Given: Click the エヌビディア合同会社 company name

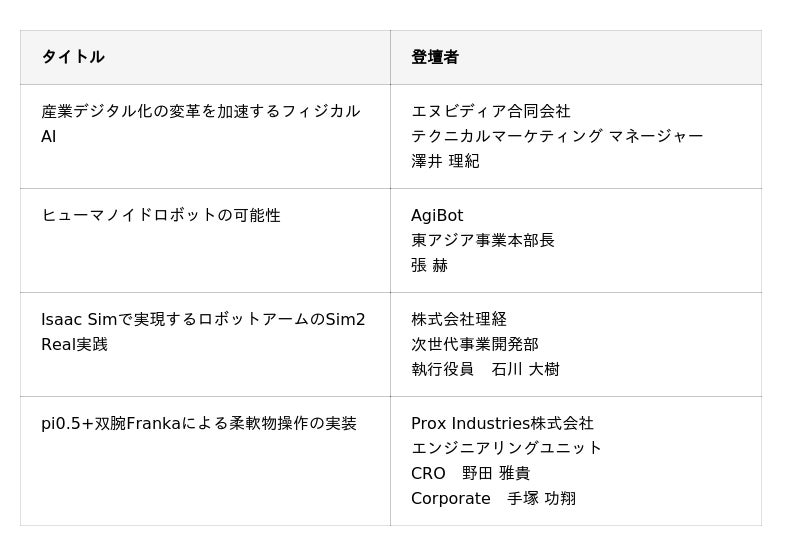Looking at the screenshot, I should [x=490, y=111].
